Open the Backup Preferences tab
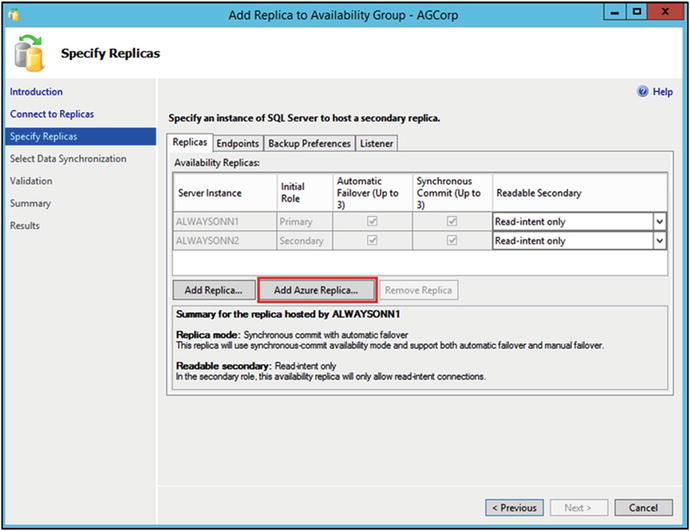690x531 pixels. 309,143
